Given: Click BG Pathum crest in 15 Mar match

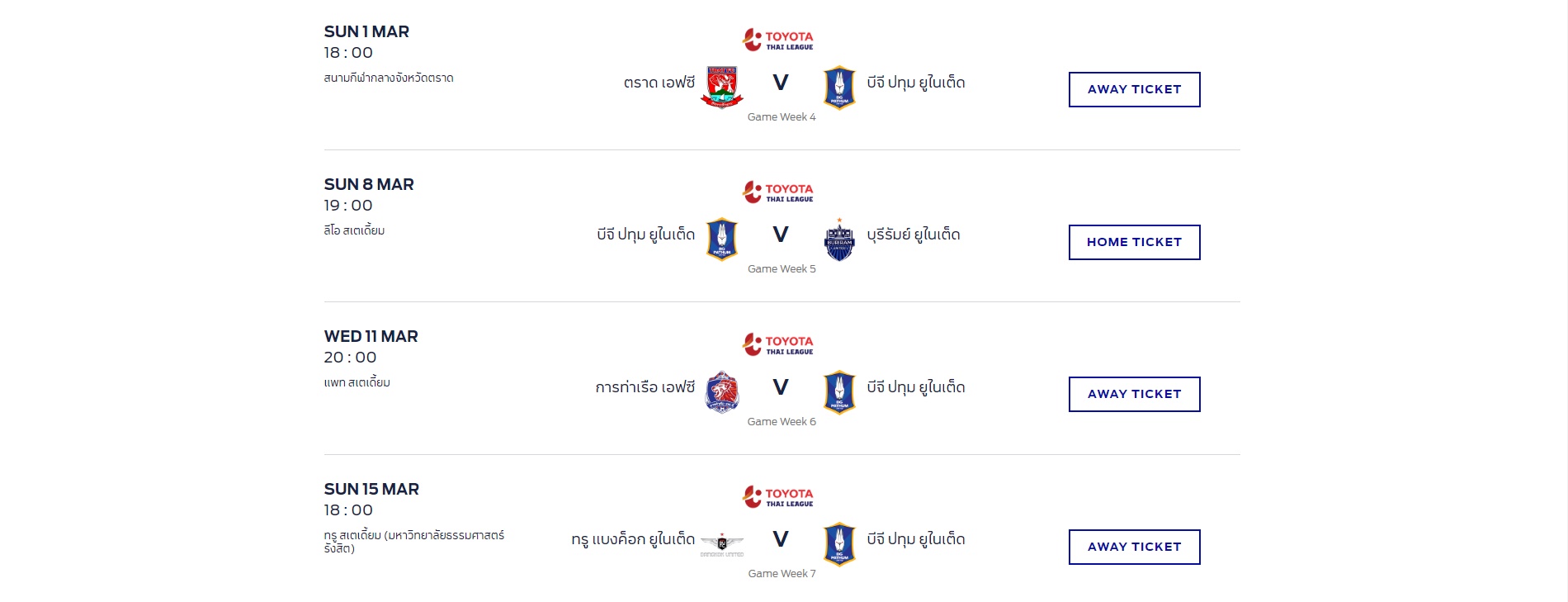Looking at the screenshot, I should (x=839, y=544).
